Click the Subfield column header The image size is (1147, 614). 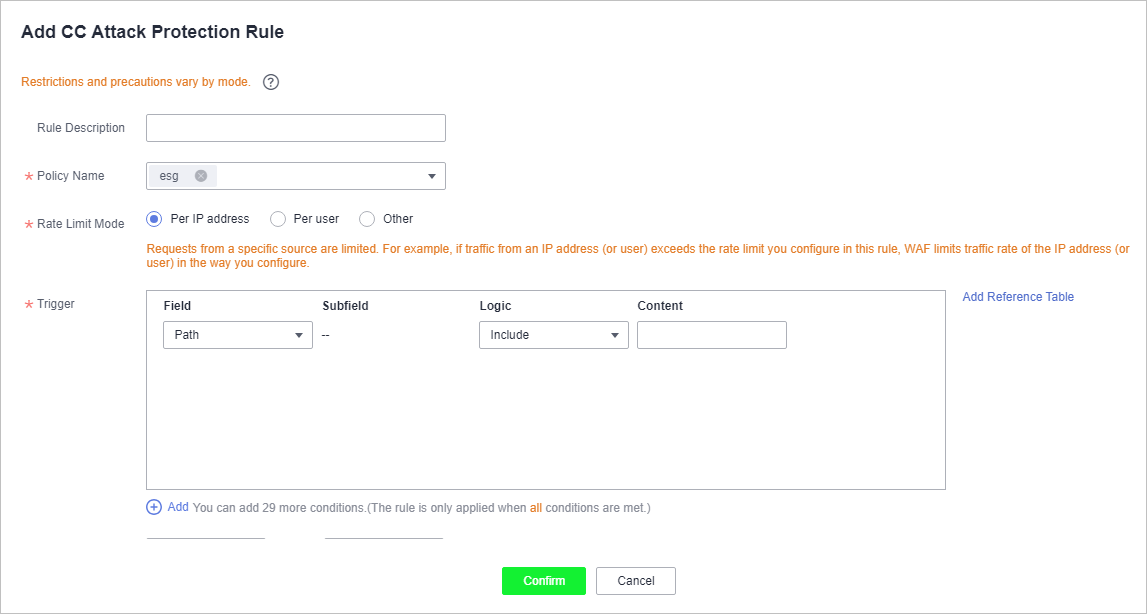point(345,306)
